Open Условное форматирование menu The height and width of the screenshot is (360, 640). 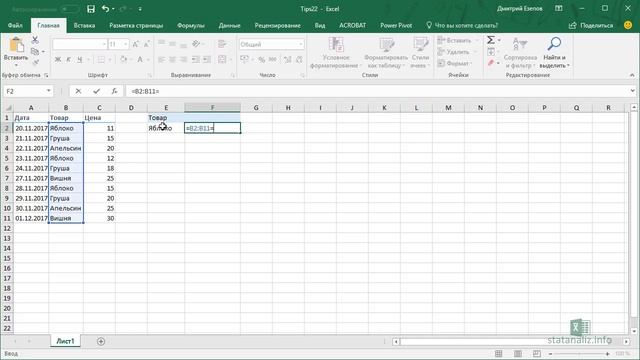pos(336,52)
